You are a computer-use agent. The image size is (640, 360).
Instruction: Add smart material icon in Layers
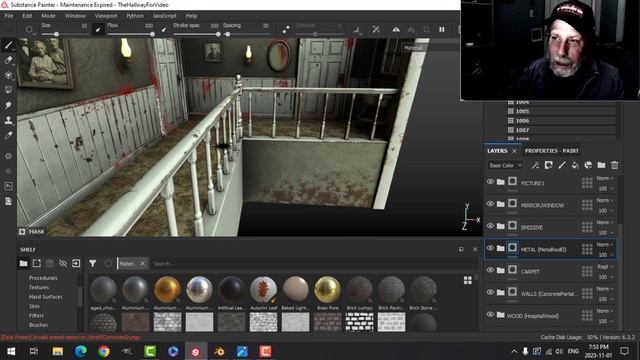coord(588,165)
